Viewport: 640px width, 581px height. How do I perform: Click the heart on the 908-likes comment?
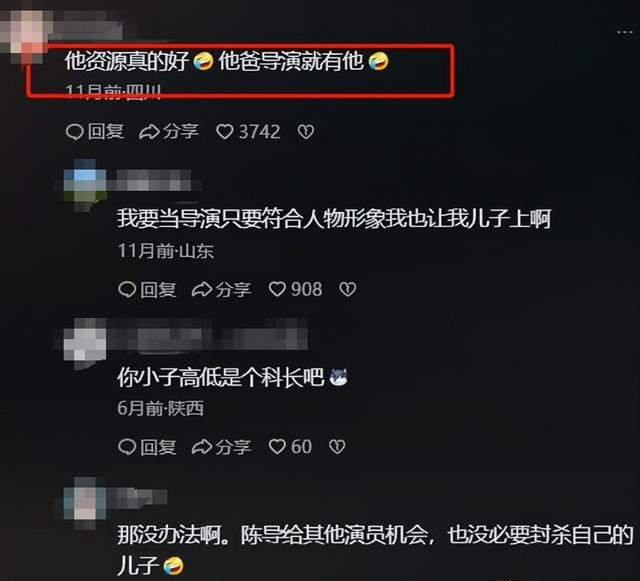tap(277, 289)
